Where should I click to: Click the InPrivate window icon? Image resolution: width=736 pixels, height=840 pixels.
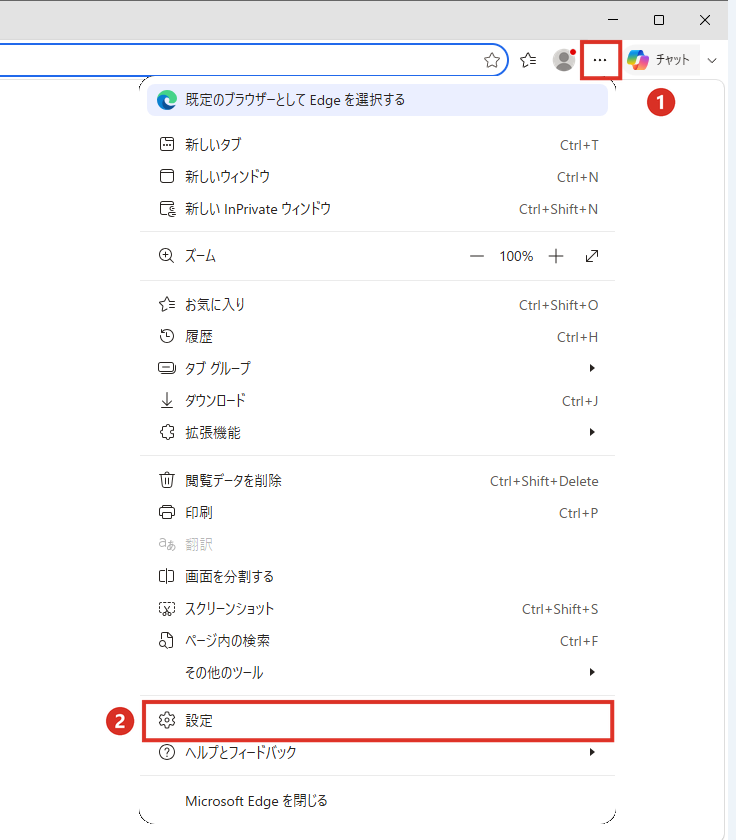pos(167,208)
